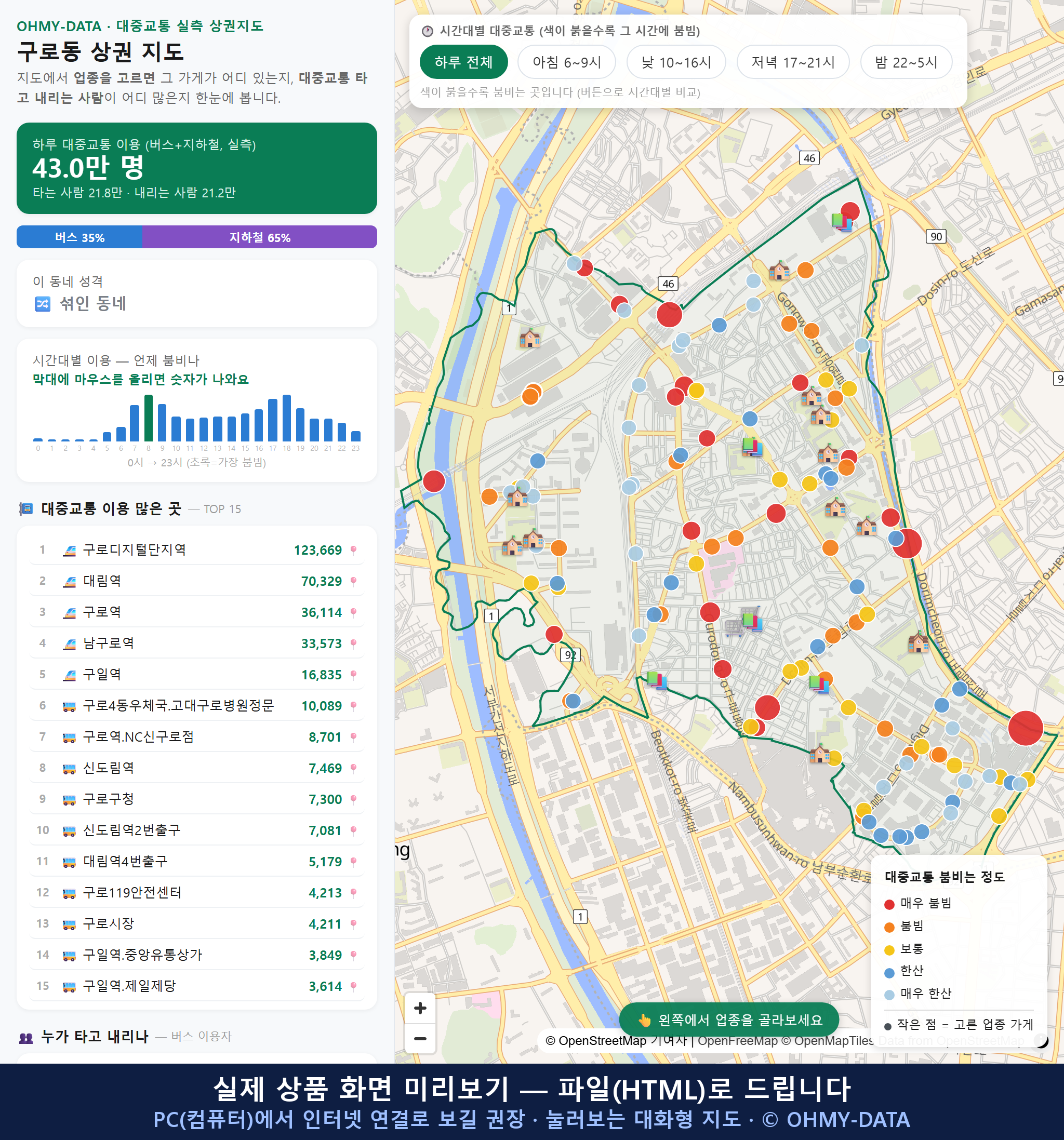Locate 신도림역 bus stop via pin icon
The height and width of the screenshot is (1140, 1064).
353,769
